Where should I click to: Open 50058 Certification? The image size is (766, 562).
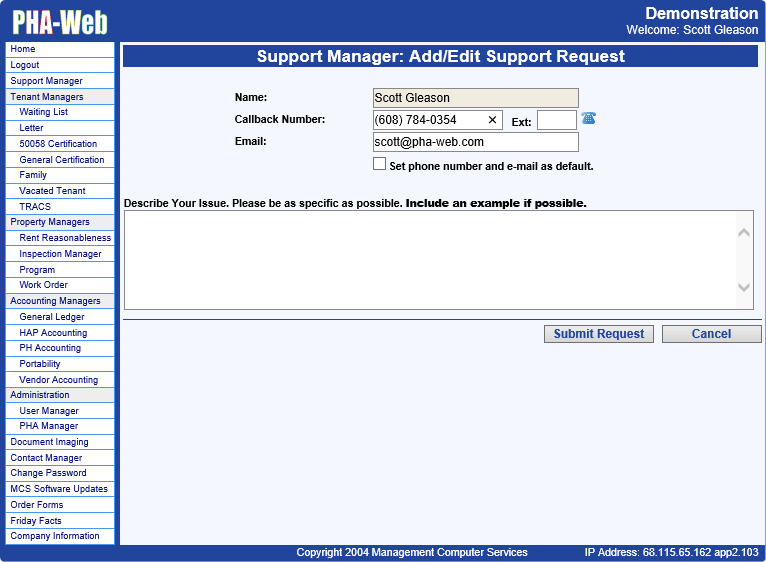coord(60,144)
